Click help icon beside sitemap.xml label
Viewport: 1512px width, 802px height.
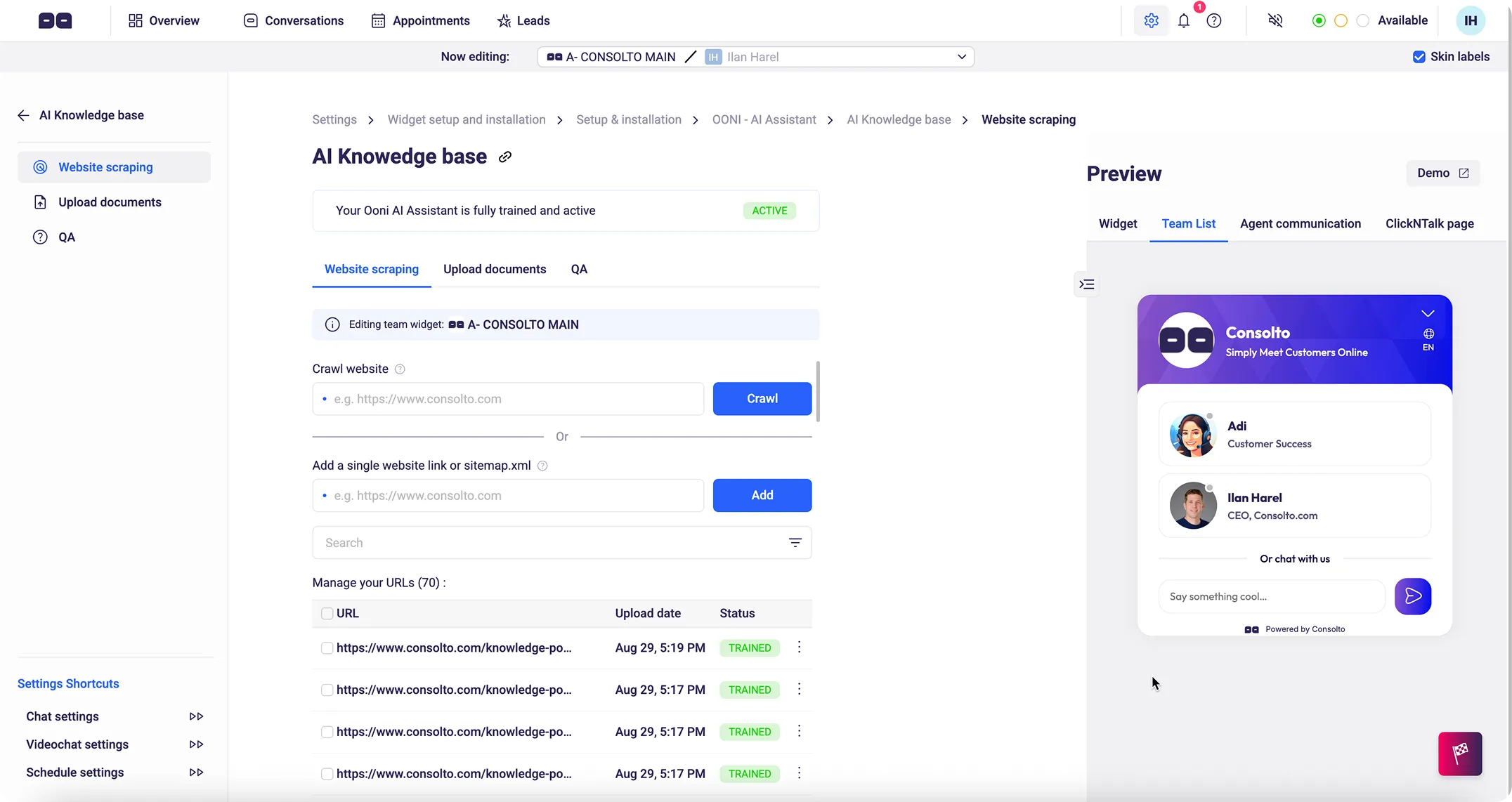(542, 466)
